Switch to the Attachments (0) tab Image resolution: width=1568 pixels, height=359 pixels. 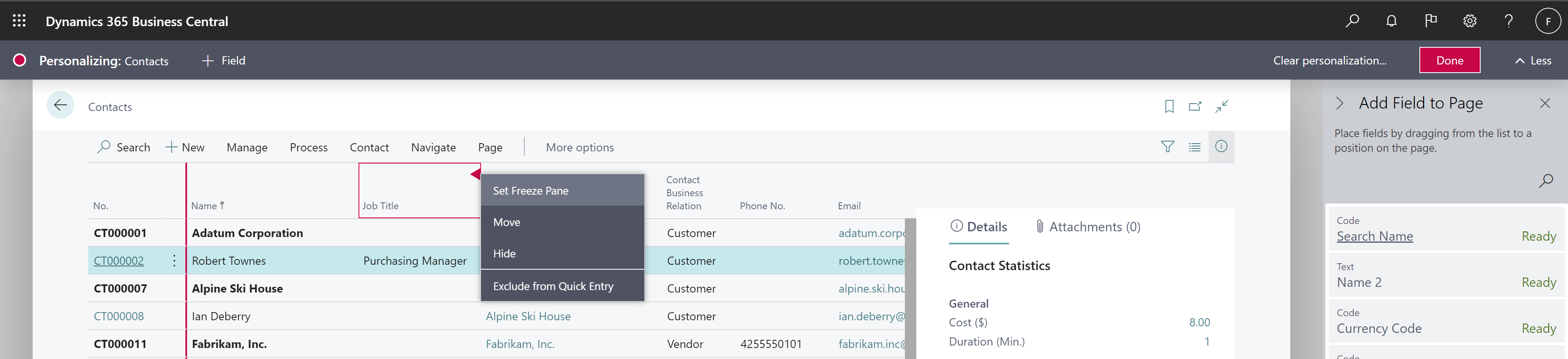tap(1088, 227)
